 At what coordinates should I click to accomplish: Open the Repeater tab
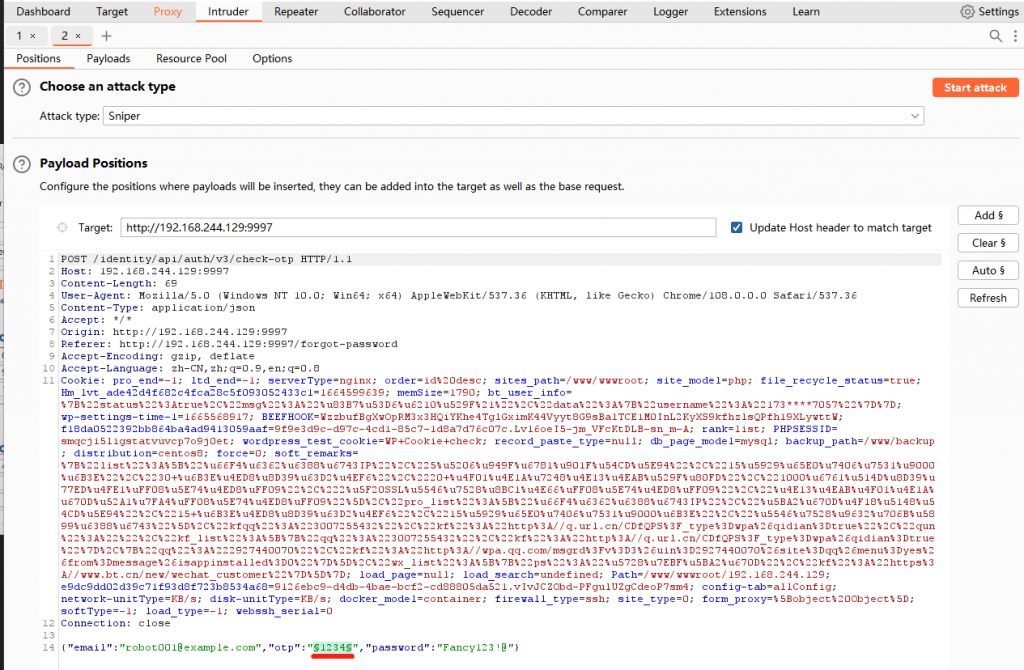pos(296,12)
